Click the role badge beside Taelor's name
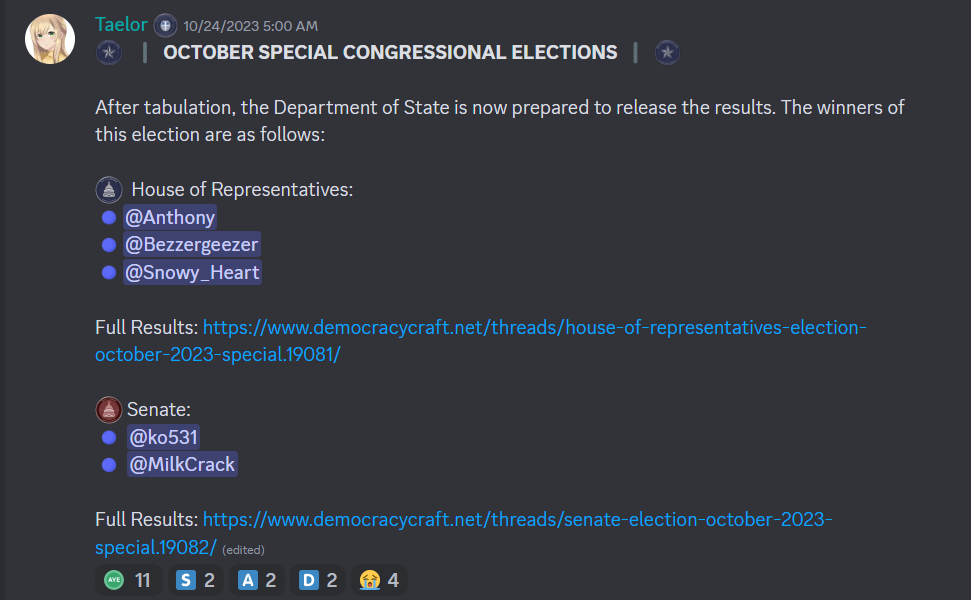The height and width of the screenshot is (600, 971). [165, 26]
